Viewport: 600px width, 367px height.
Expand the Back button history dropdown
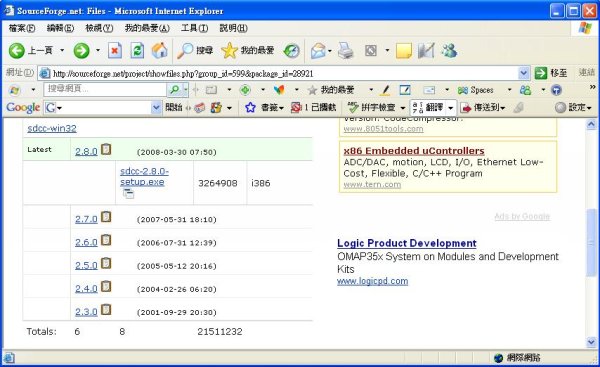click(62, 51)
